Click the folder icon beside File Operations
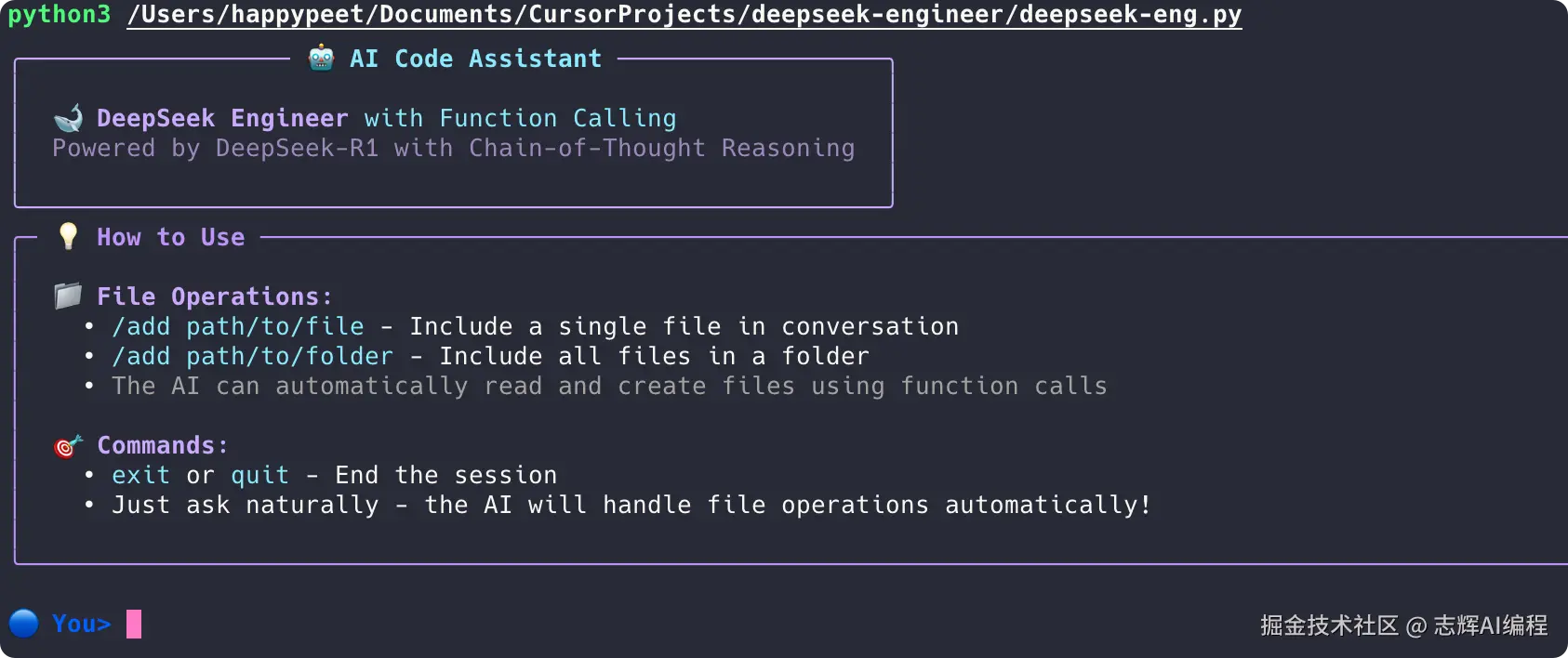Screen dimensions: 1568x658 click(x=68, y=296)
